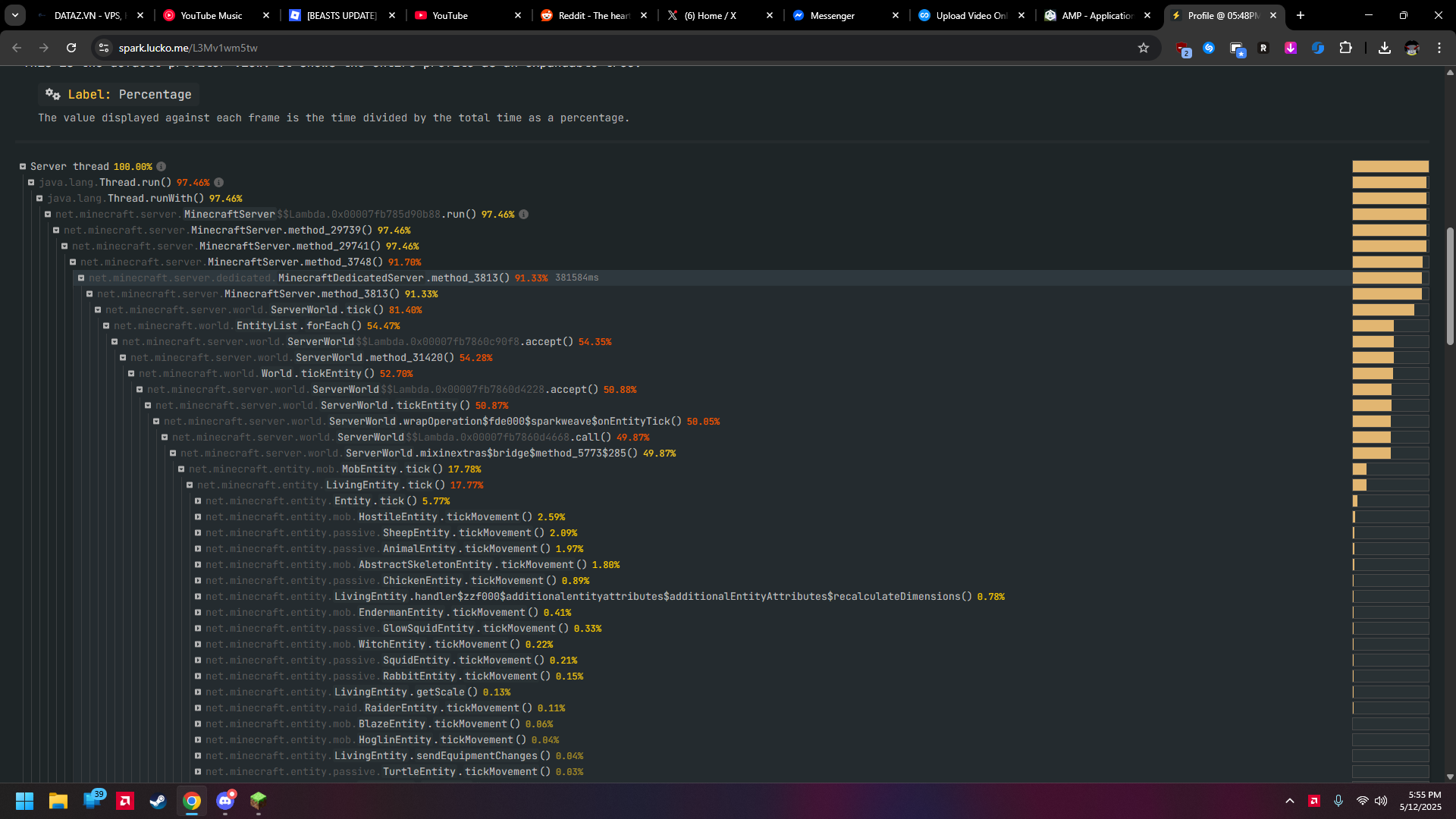Bookmark this page with the star icon

pos(1144,48)
